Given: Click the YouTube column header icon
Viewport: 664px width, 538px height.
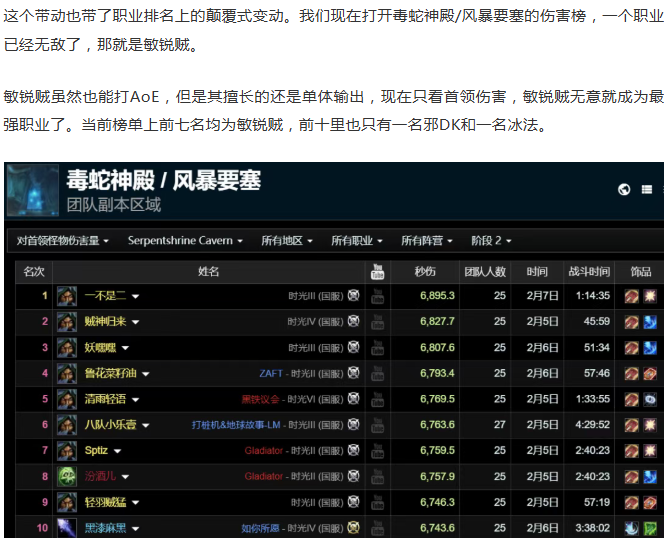Looking at the screenshot, I should click(377, 271).
